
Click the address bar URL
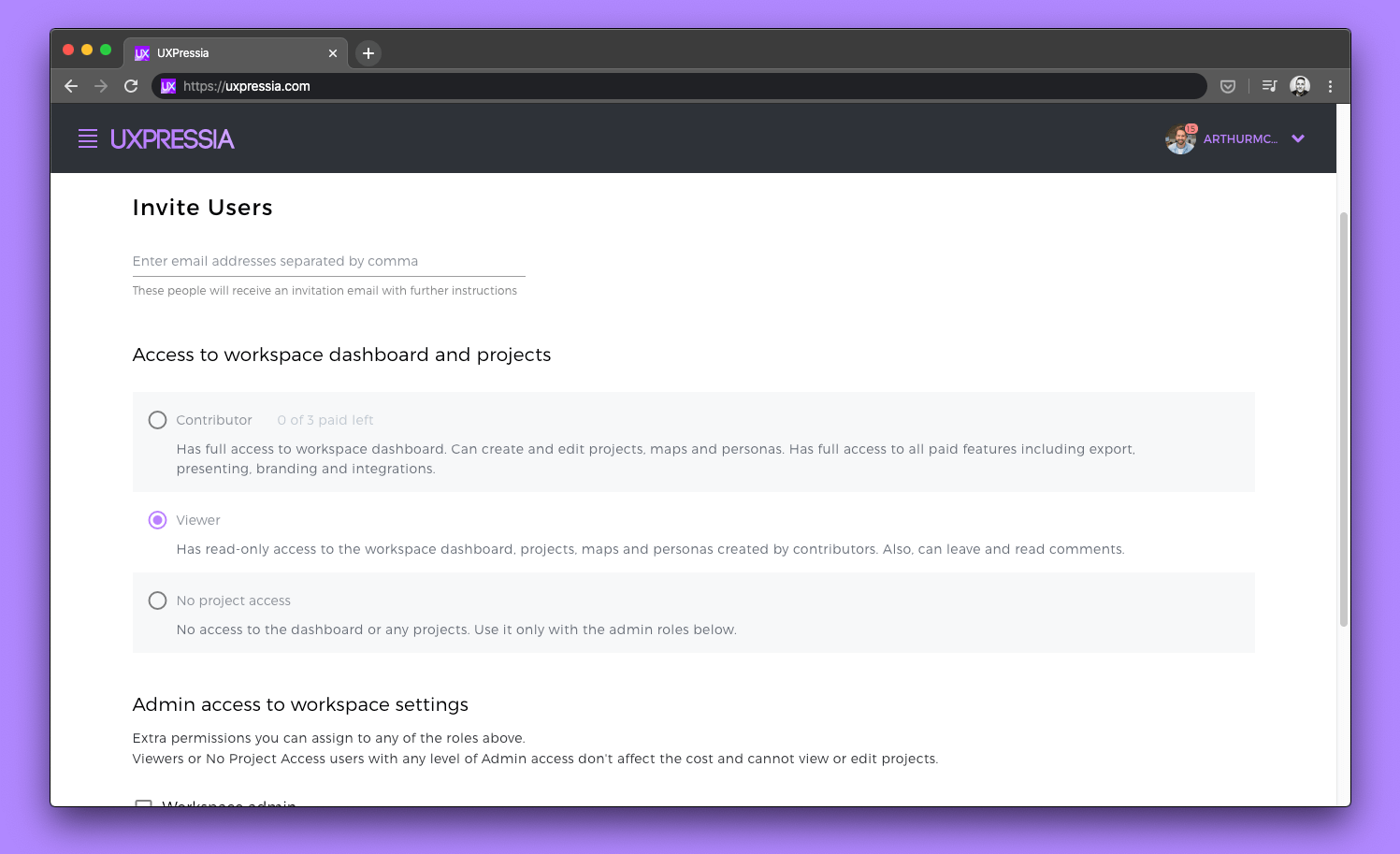click(x=247, y=86)
